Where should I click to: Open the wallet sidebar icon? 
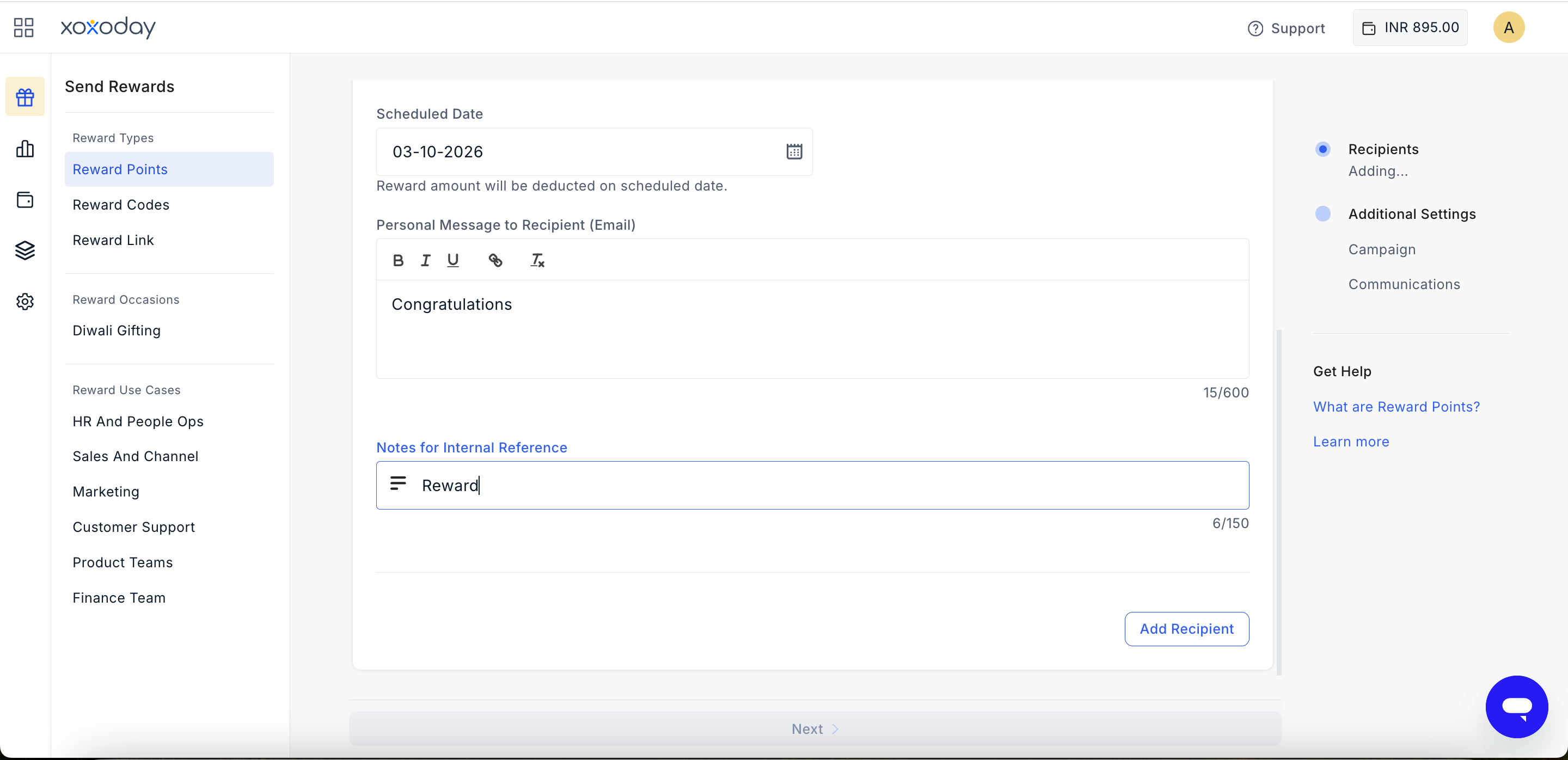coord(25,200)
